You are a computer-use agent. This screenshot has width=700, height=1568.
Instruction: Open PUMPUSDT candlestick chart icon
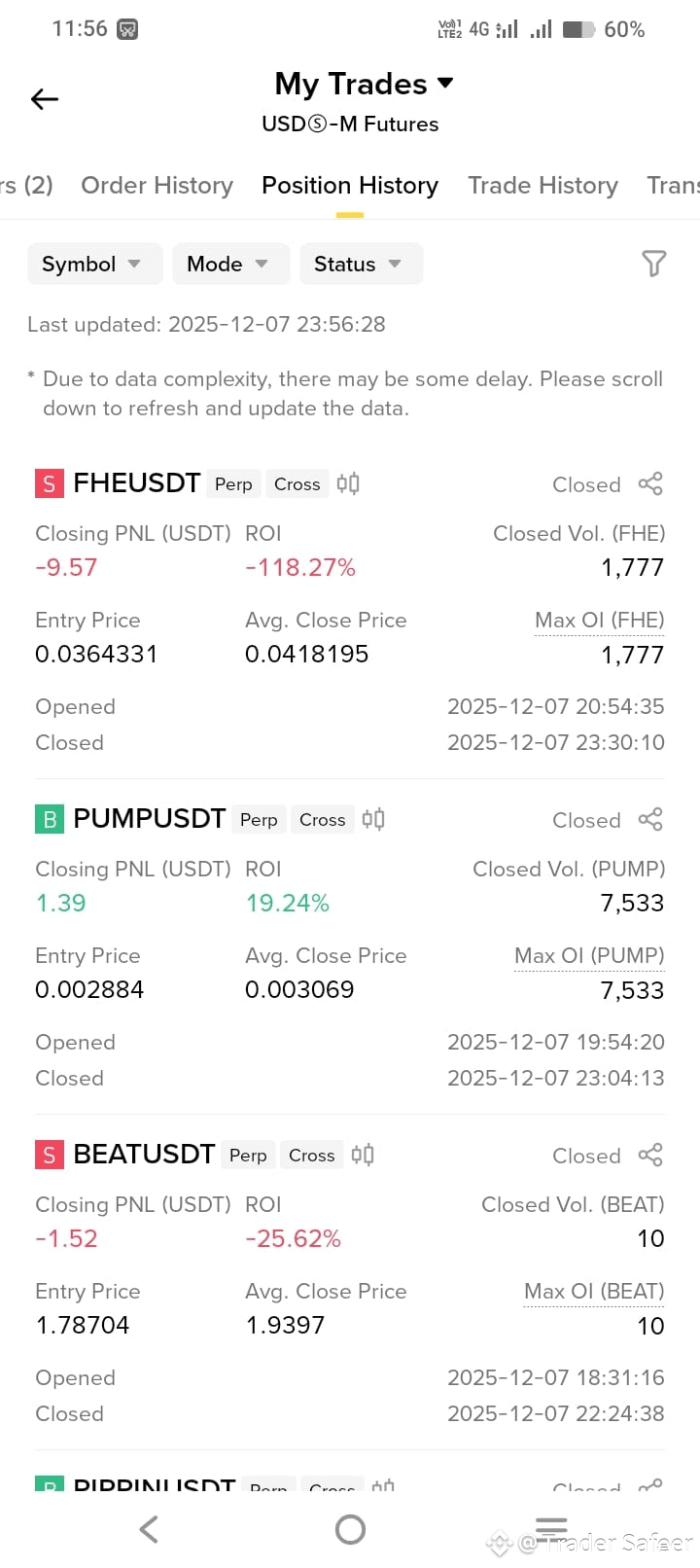click(x=373, y=819)
